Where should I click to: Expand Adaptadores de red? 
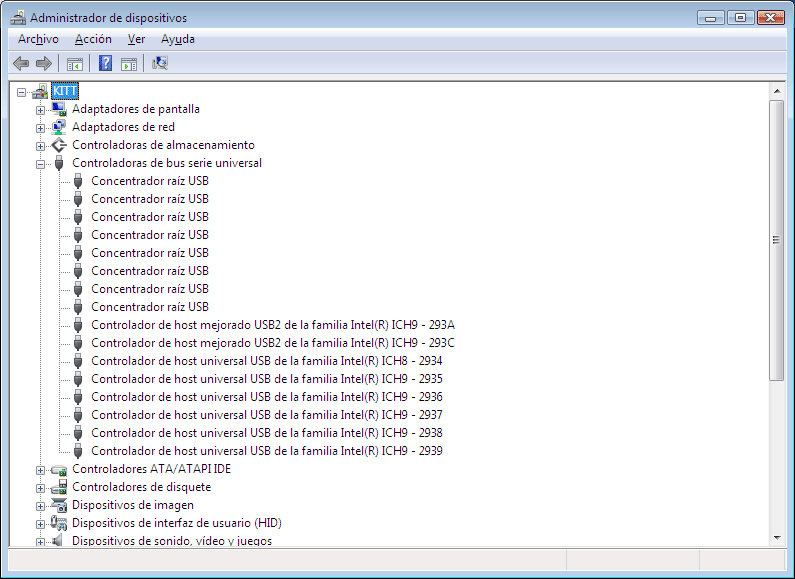(x=41, y=128)
